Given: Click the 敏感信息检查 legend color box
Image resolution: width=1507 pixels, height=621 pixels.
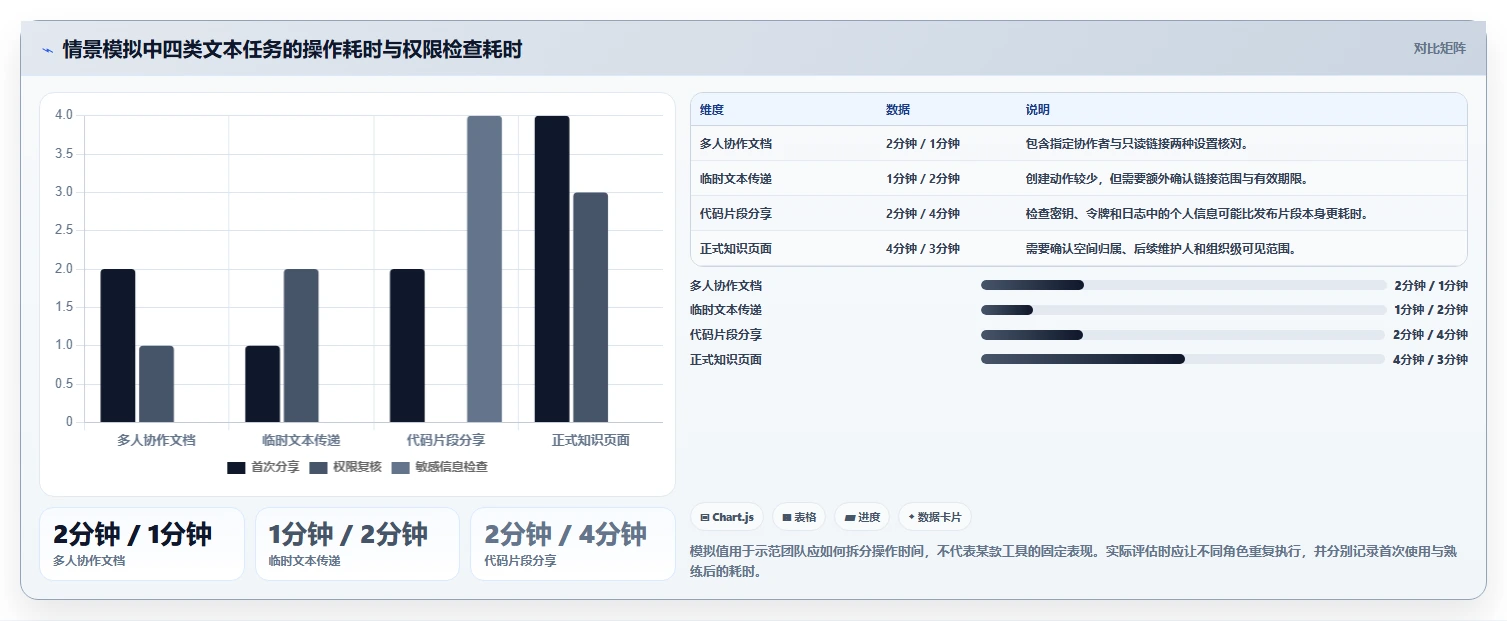Looking at the screenshot, I should 400,467.
